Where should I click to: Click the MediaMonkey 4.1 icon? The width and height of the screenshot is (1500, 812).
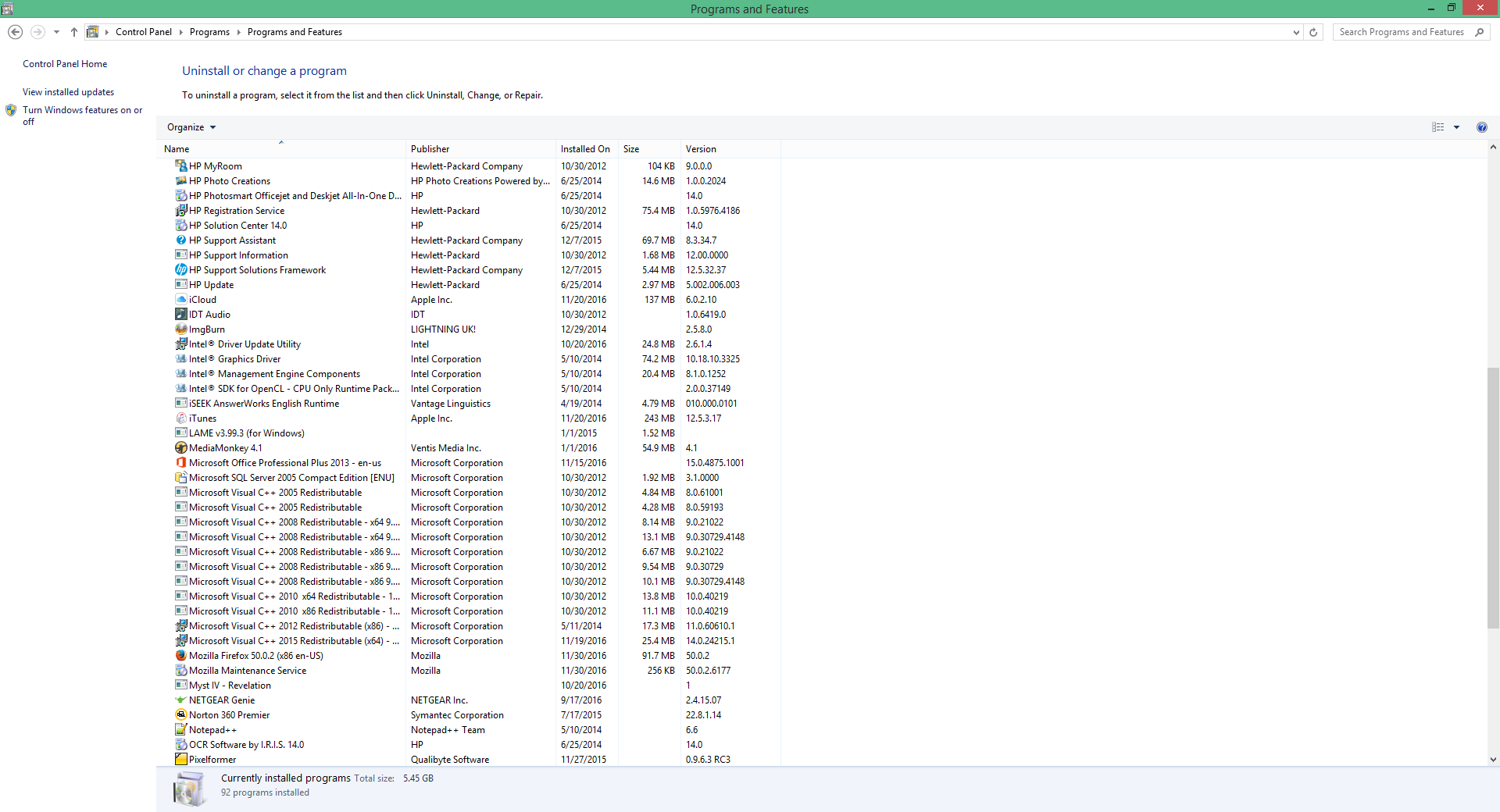[x=181, y=447]
